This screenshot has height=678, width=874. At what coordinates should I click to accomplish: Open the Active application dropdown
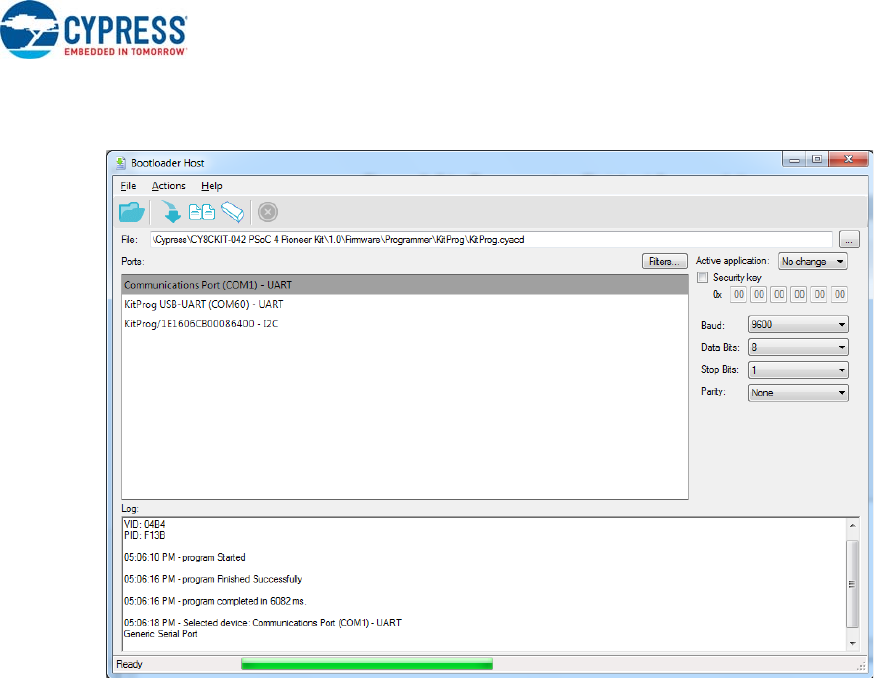(812, 261)
